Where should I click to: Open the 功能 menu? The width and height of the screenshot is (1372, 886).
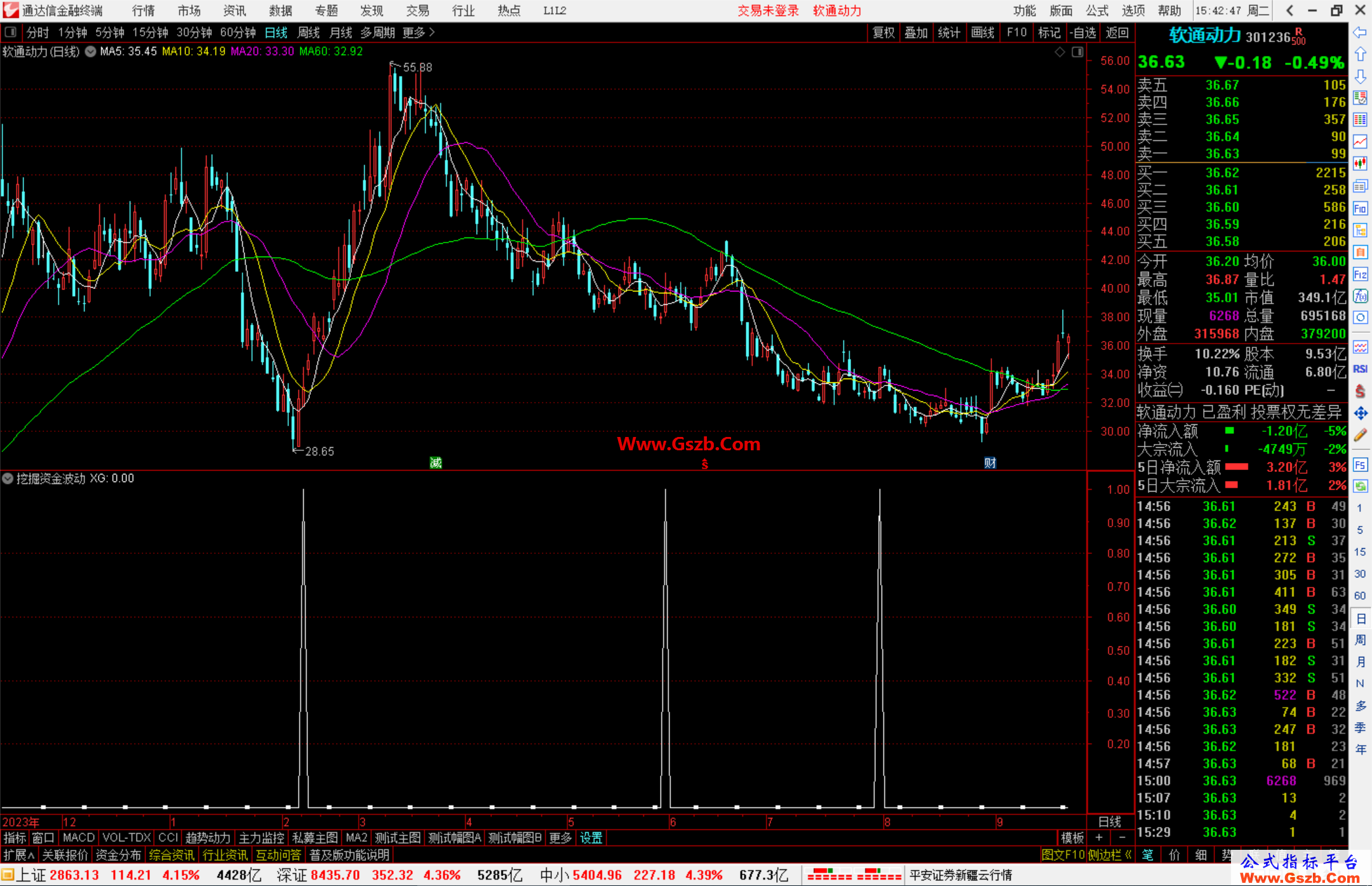click(1025, 10)
